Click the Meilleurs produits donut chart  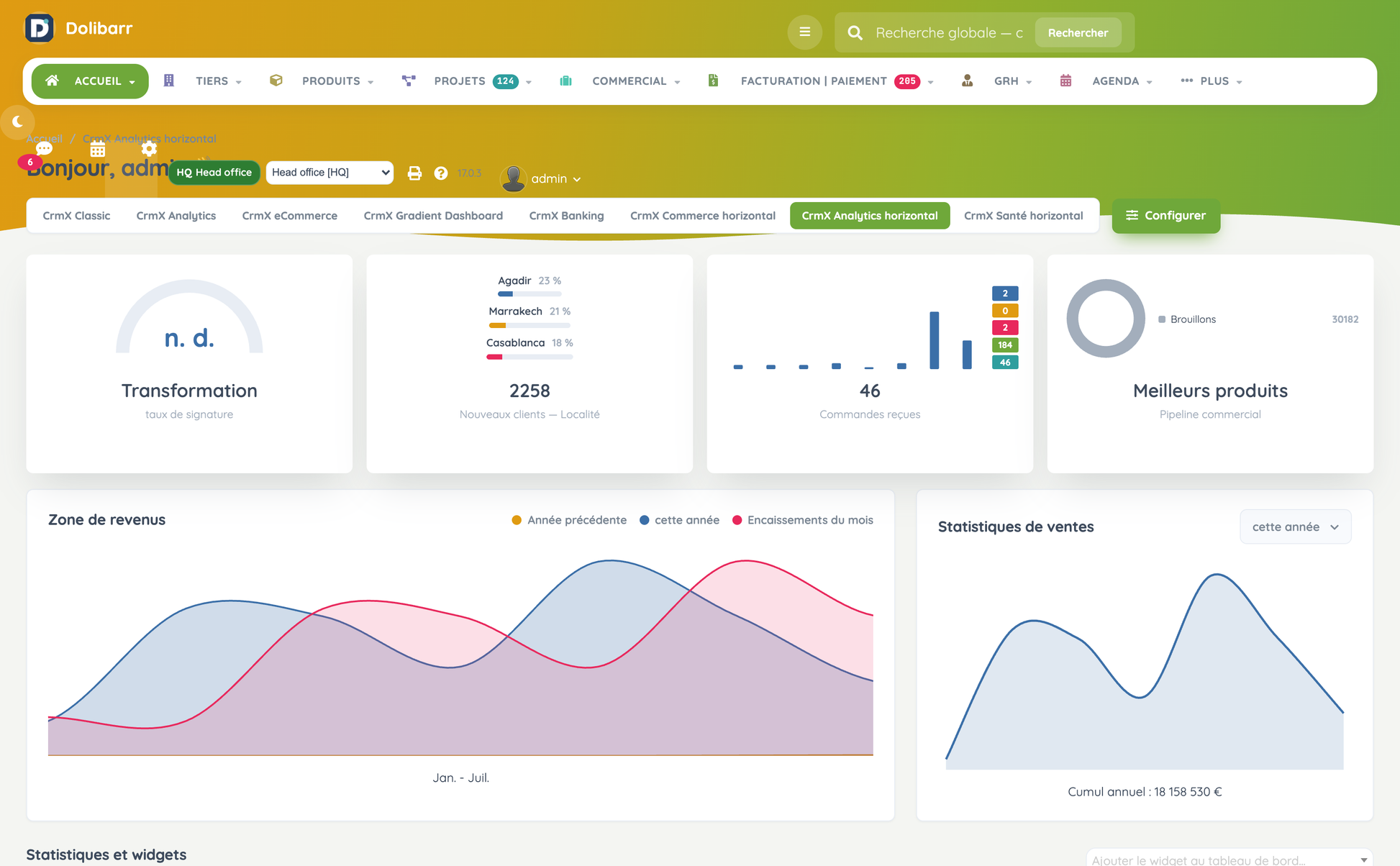tap(1106, 319)
